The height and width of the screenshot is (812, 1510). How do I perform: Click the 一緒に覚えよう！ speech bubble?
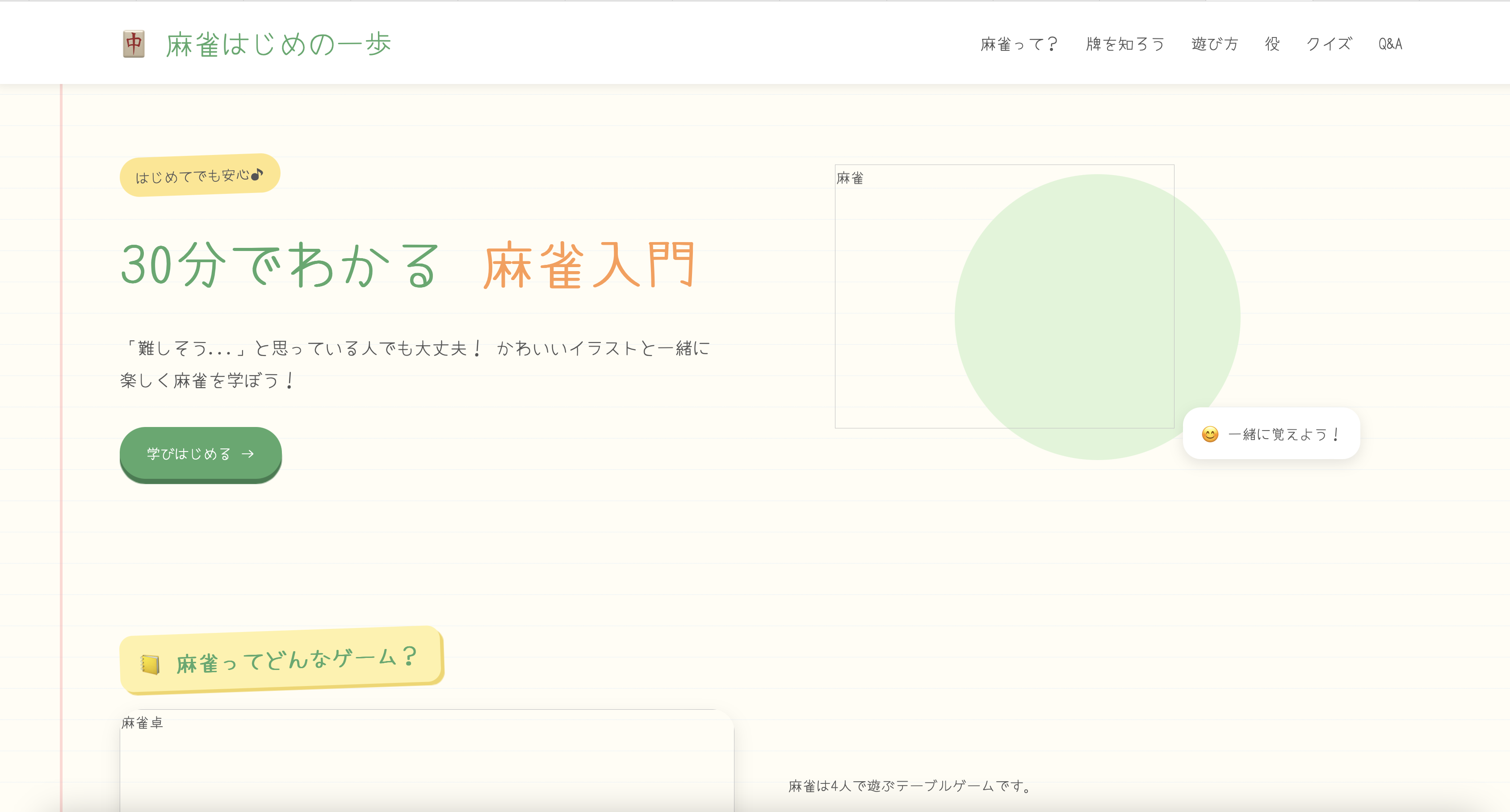pos(1271,434)
